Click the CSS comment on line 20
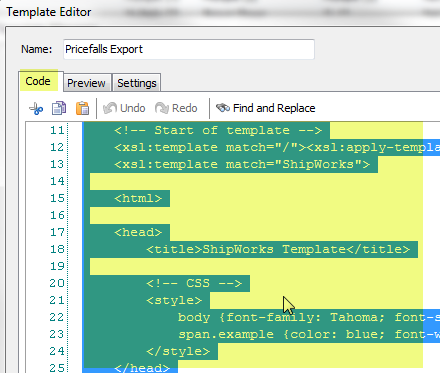The width and height of the screenshot is (440, 373). click(x=194, y=283)
